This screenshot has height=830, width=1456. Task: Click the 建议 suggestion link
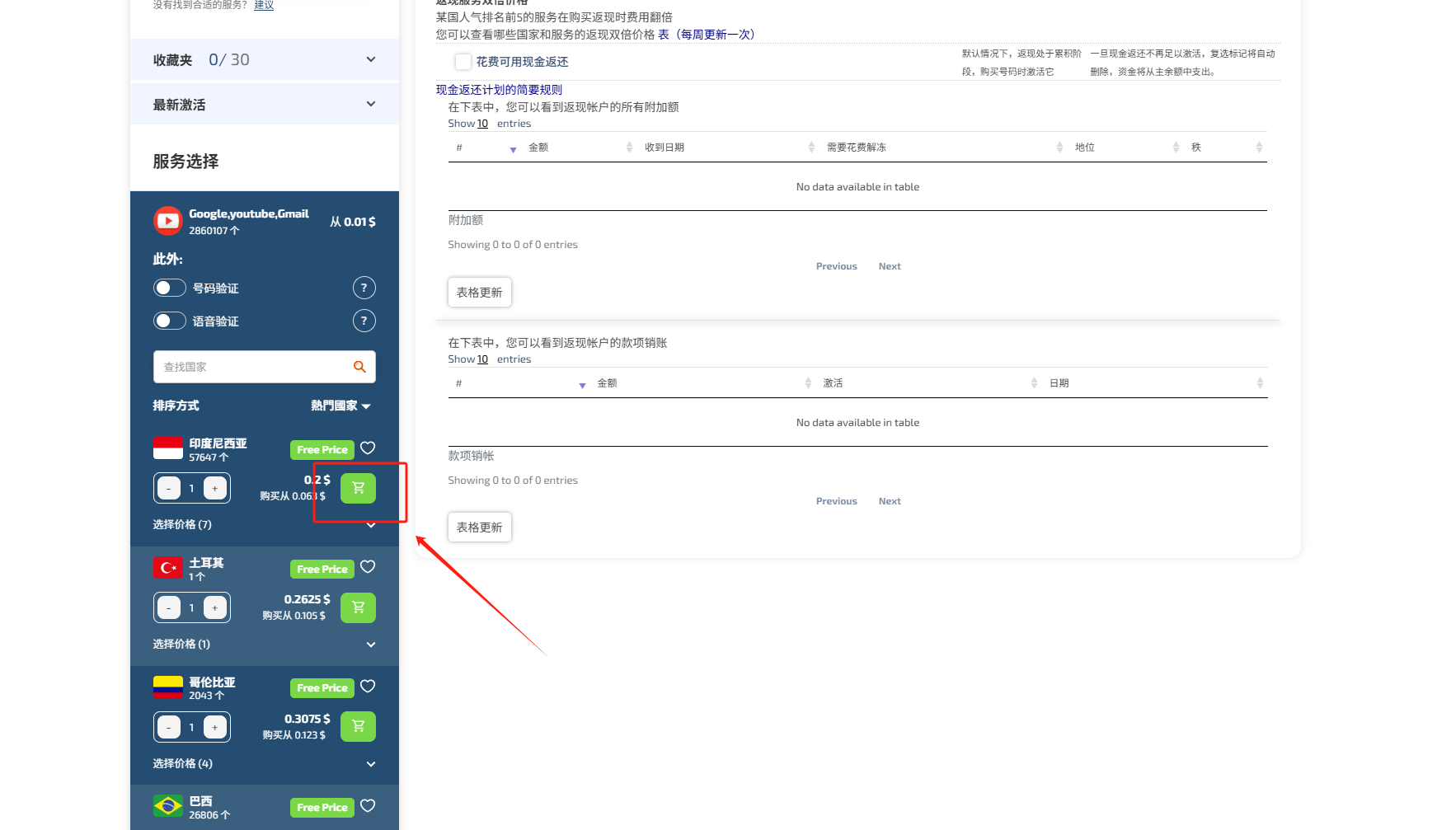point(264,5)
